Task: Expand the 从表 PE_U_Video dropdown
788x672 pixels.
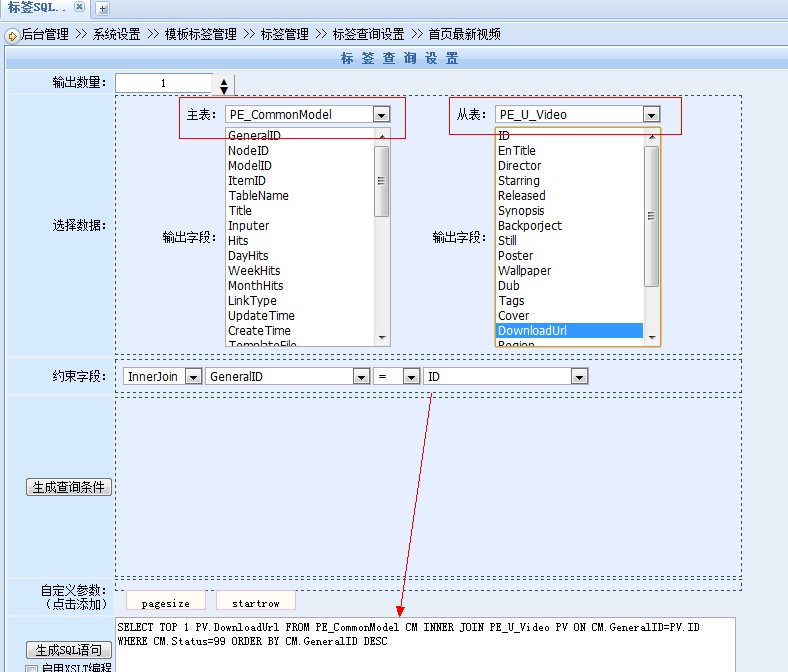Action: pyautogui.click(x=651, y=115)
